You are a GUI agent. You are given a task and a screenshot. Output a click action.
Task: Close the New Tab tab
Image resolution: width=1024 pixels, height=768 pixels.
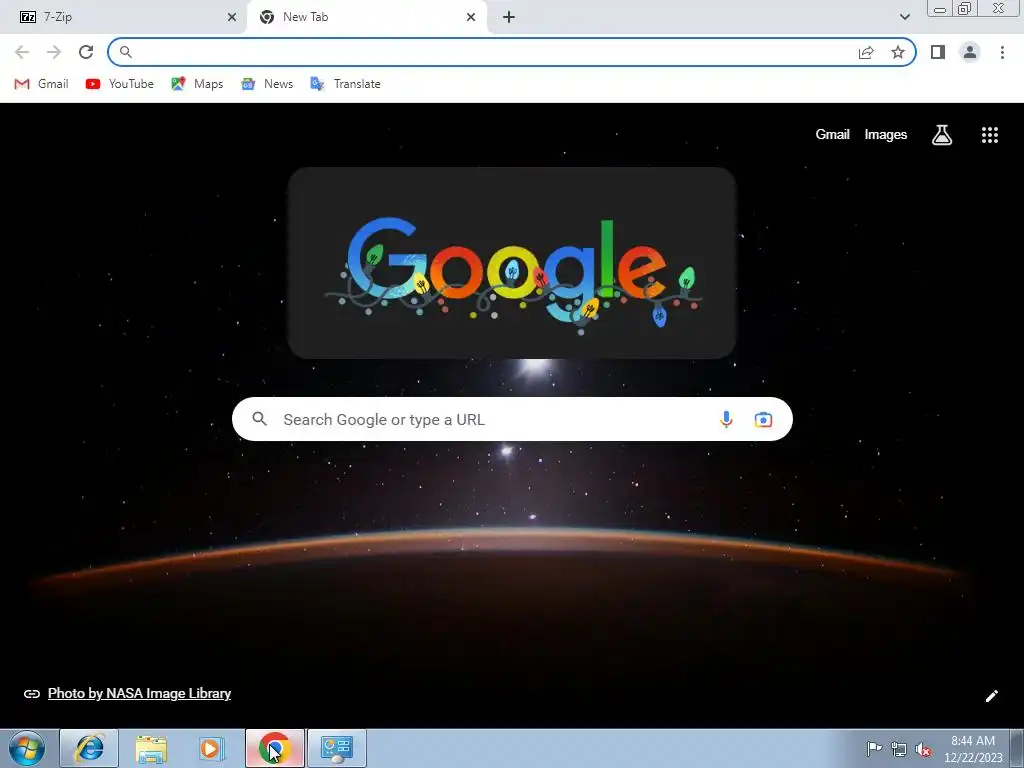click(471, 17)
